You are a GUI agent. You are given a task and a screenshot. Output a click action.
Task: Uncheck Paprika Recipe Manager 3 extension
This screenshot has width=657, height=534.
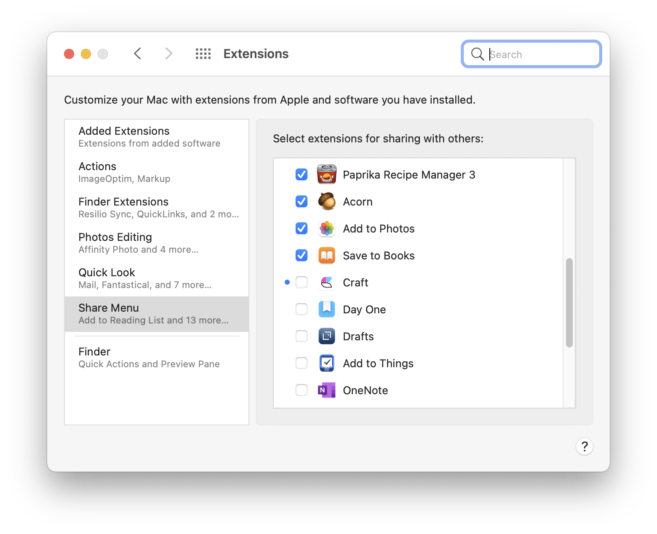click(301, 175)
